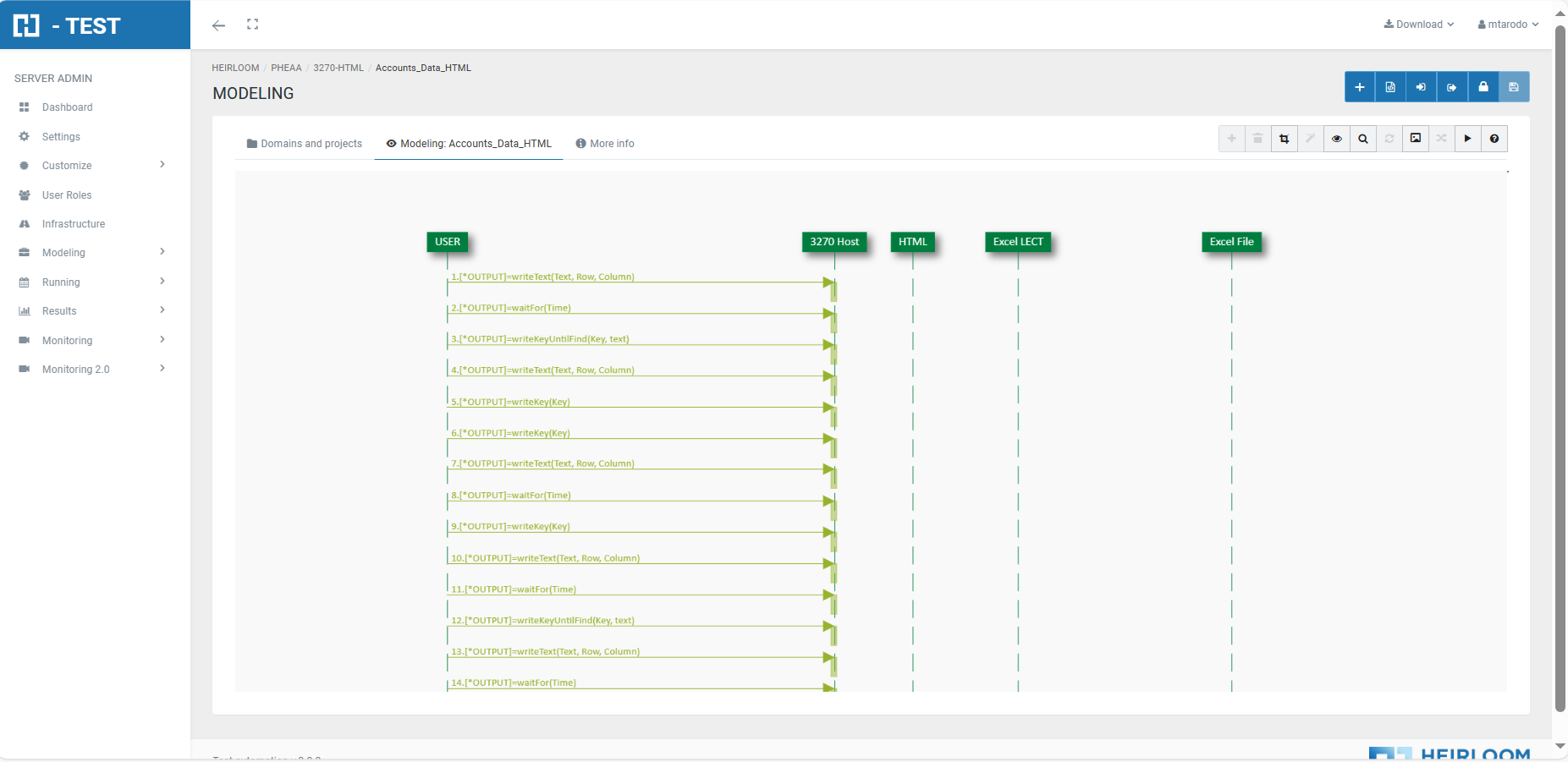Image resolution: width=1568 pixels, height=762 pixels.
Task: Go to Dashboard in the sidebar
Action: click(67, 107)
